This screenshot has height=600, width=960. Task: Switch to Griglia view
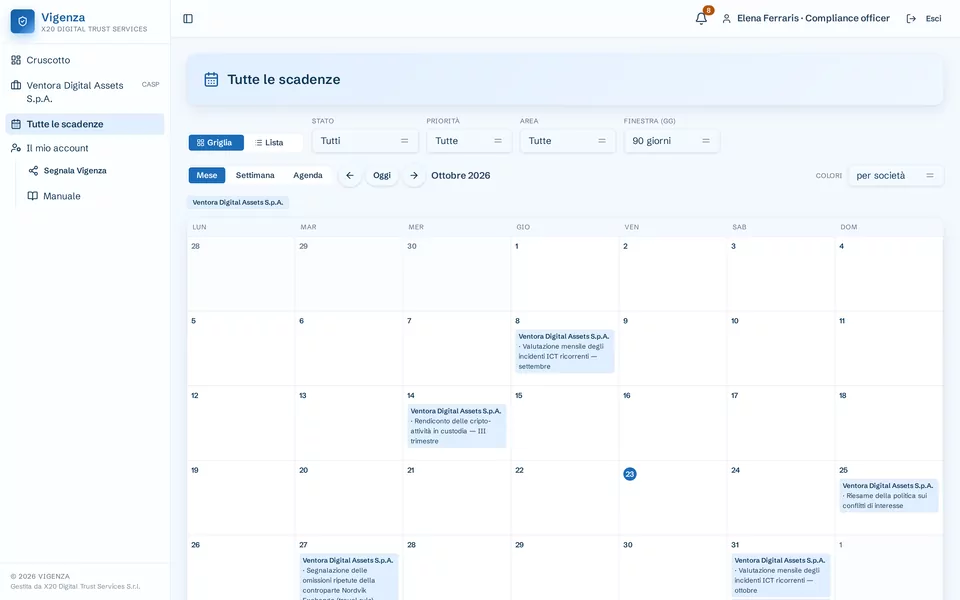[216, 143]
